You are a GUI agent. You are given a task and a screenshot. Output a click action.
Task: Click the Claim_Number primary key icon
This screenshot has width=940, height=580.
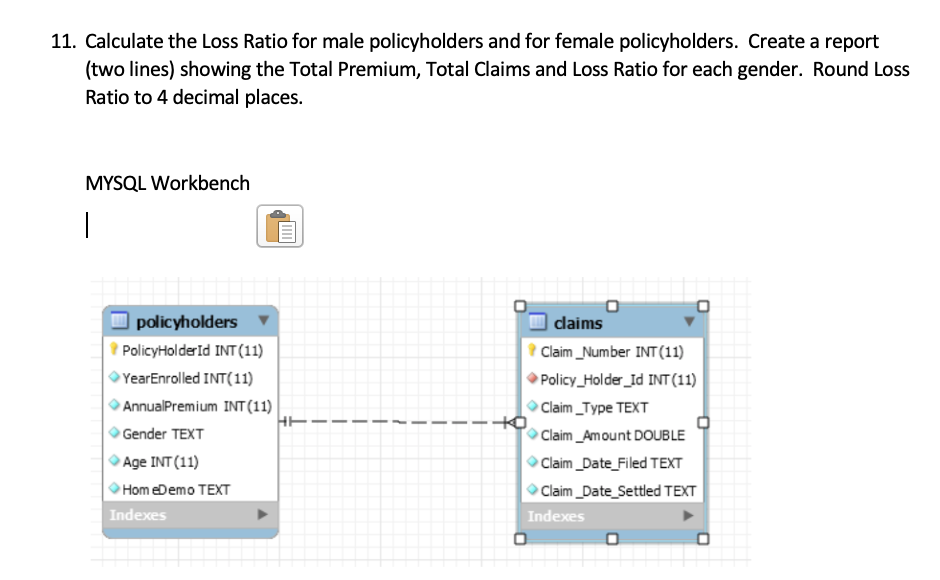tap(532, 350)
